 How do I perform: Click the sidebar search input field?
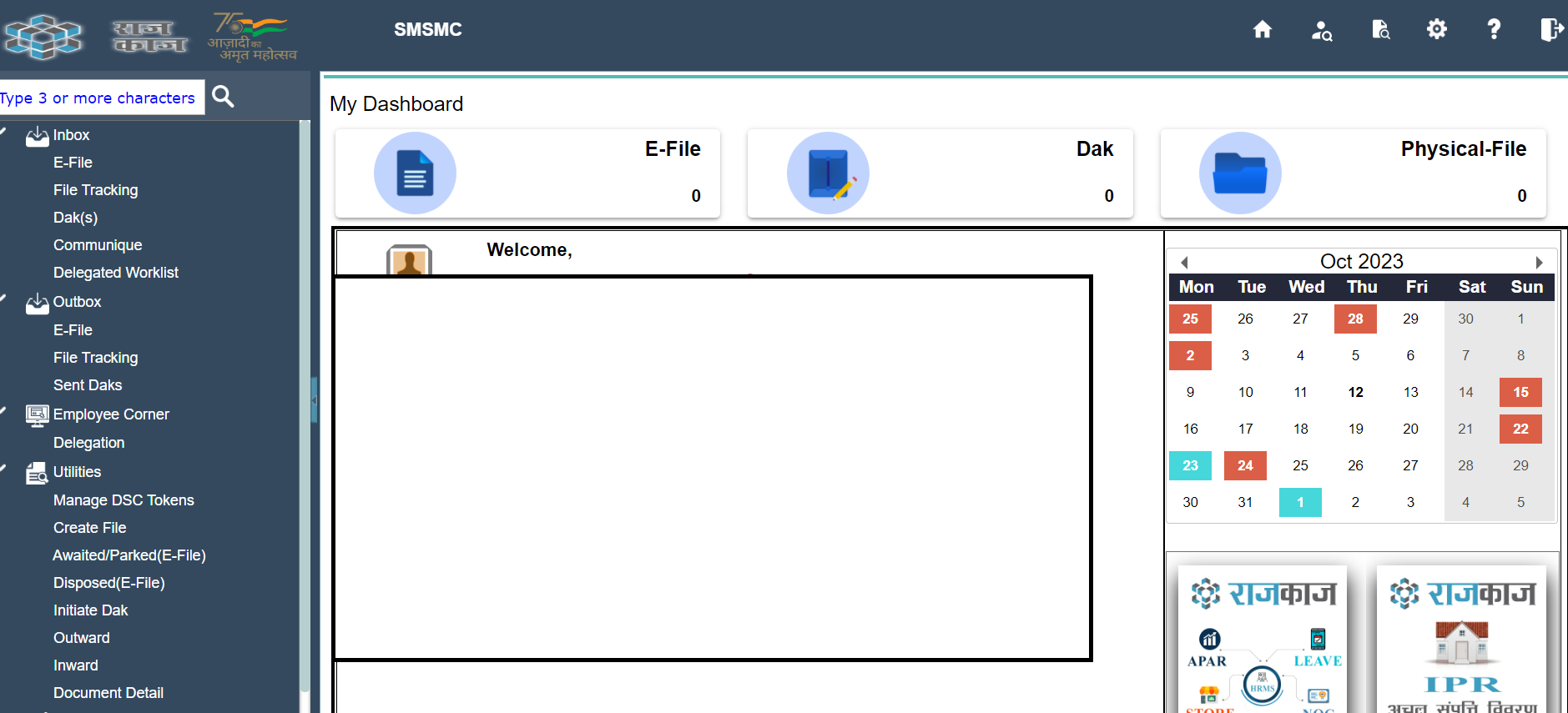click(102, 98)
